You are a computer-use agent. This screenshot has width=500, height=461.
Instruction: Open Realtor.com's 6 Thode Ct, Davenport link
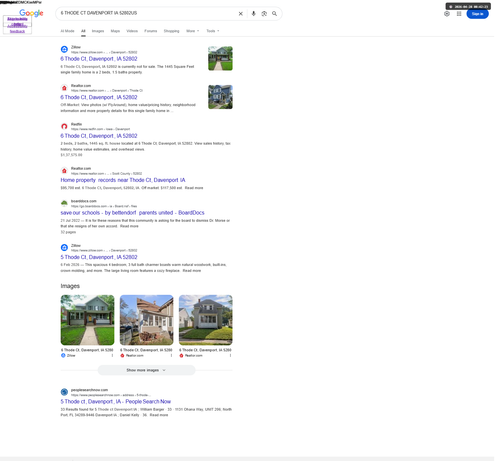(x=99, y=97)
